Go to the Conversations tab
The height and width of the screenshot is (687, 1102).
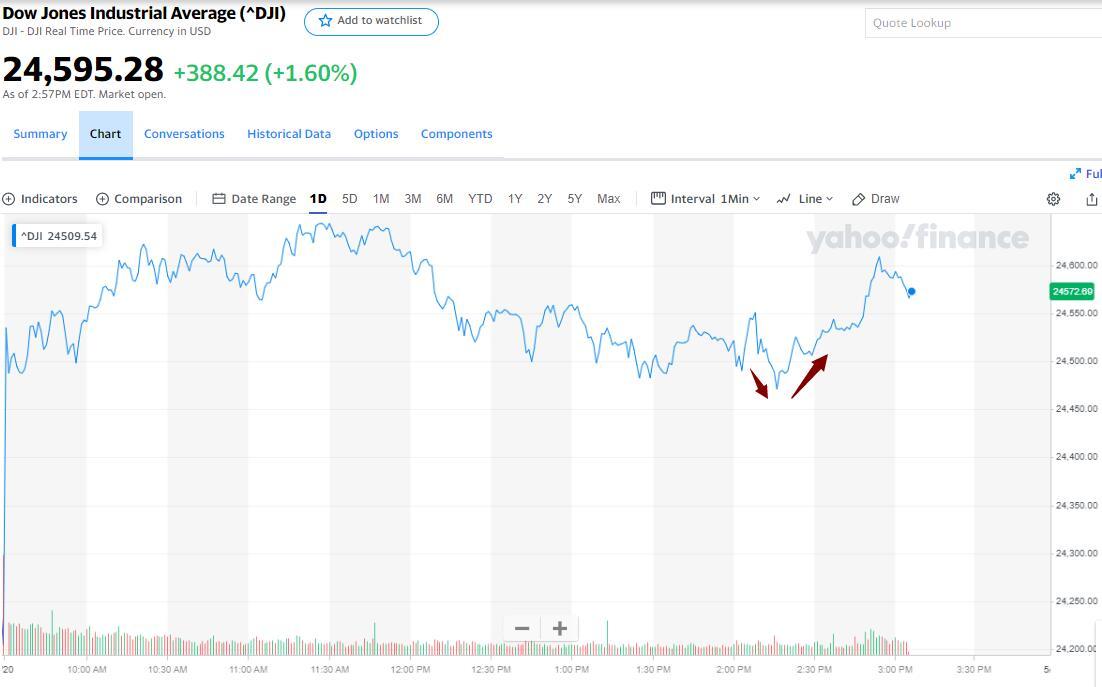tap(184, 134)
